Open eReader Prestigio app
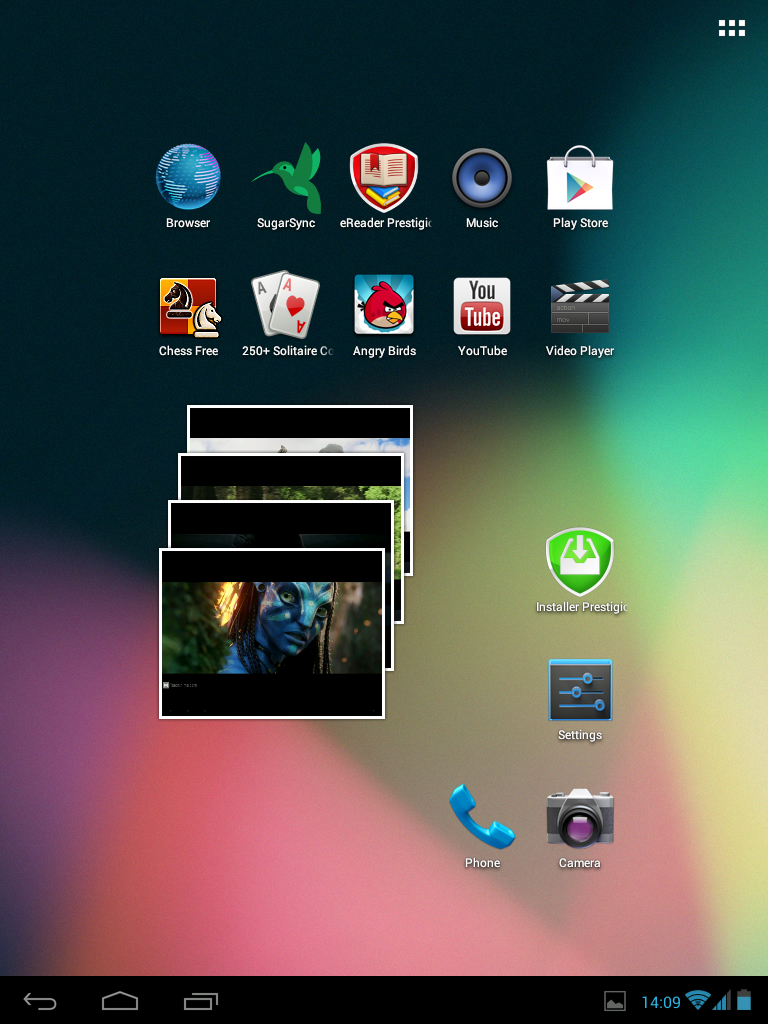Screen dimensions: 768x1024 tap(385, 187)
